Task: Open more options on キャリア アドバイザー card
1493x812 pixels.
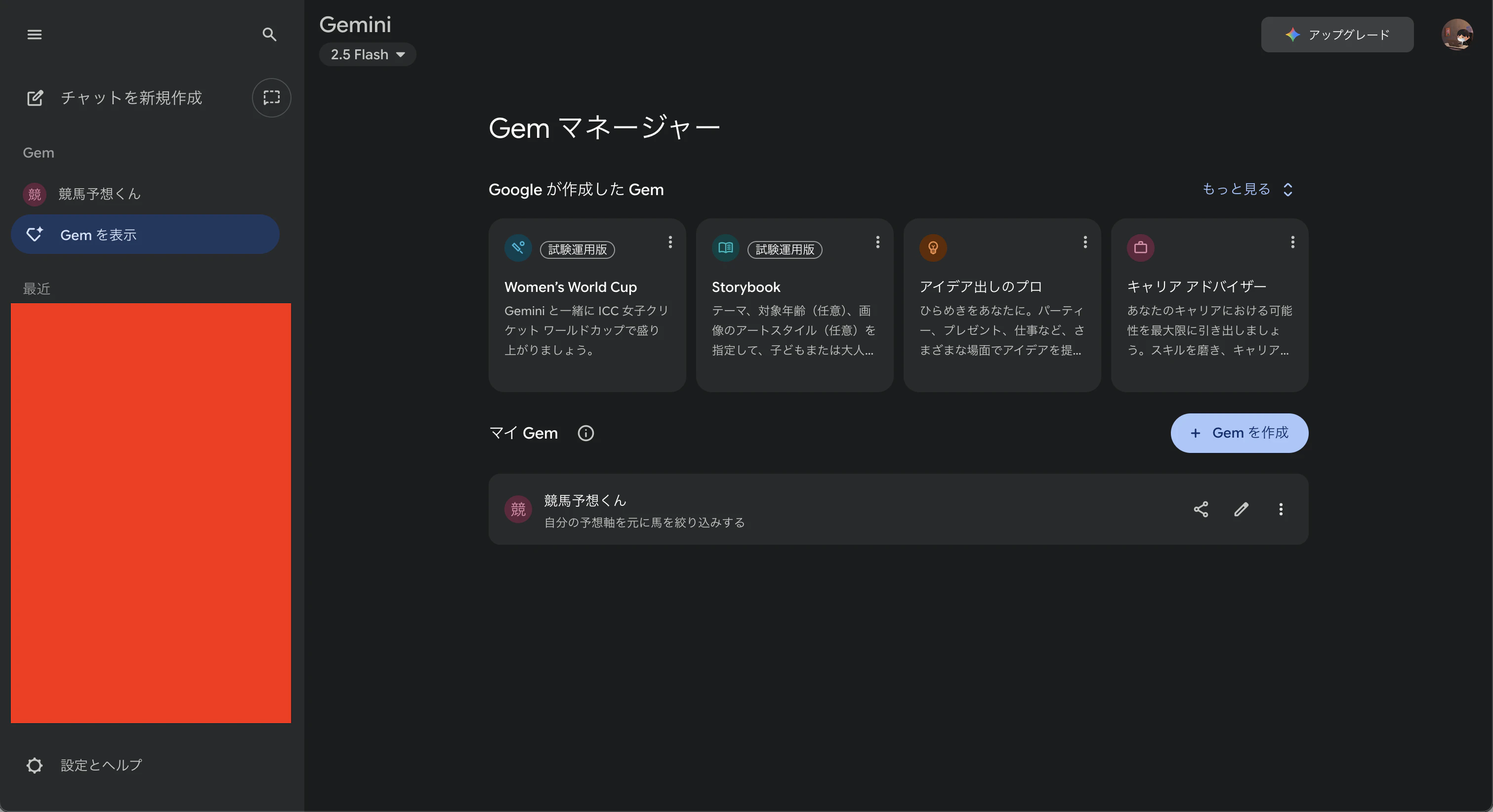Action: point(1292,243)
